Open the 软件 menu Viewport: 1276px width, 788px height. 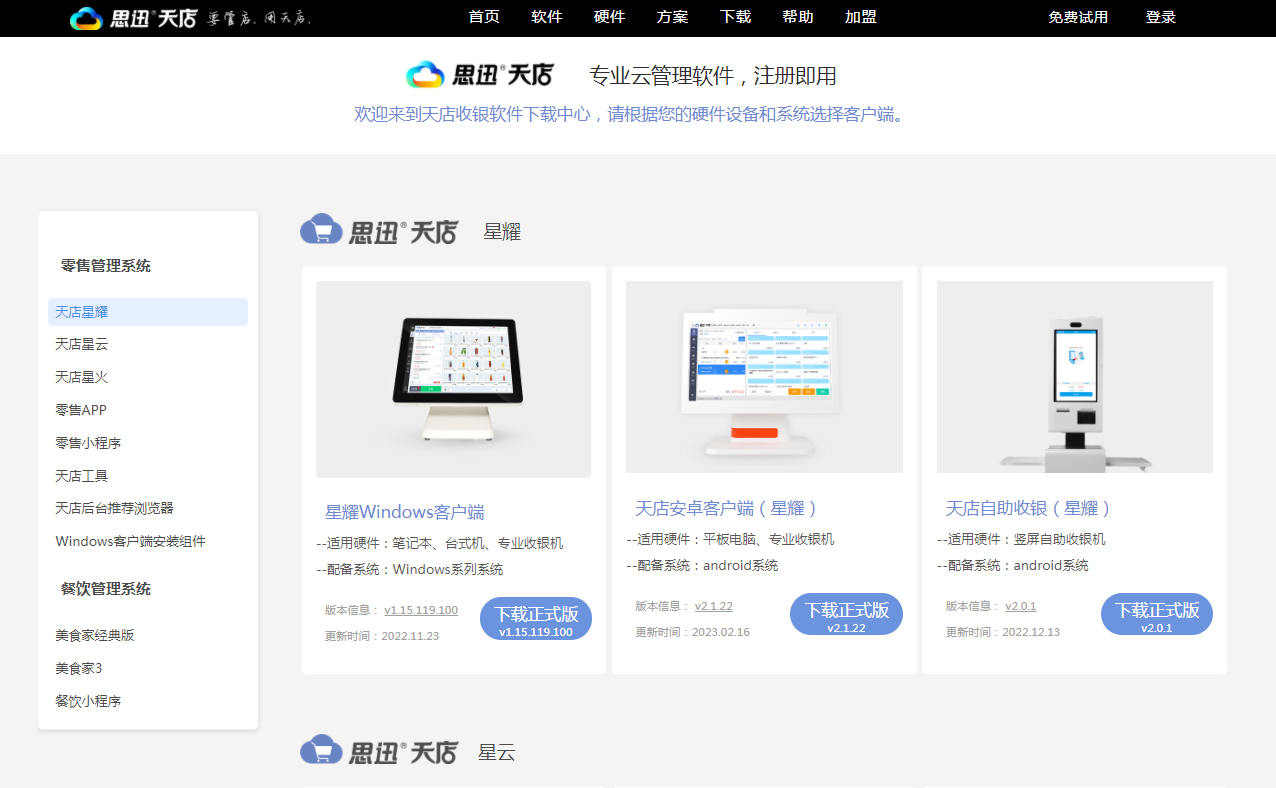[547, 17]
